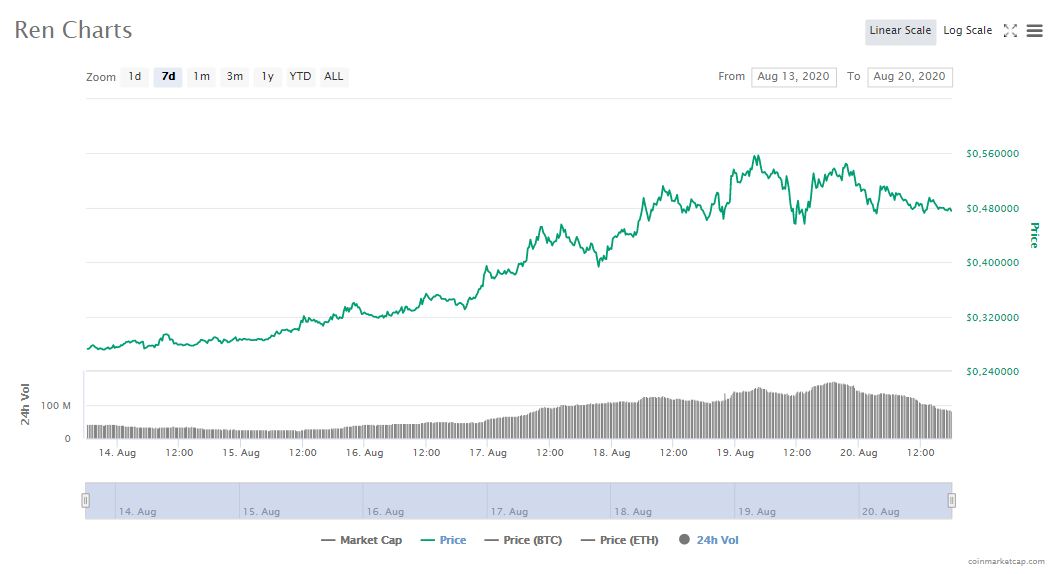The width and height of the screenshot is (1060, 574).
Task: Grab the left navigator range handle
Action: pos(85,500)
